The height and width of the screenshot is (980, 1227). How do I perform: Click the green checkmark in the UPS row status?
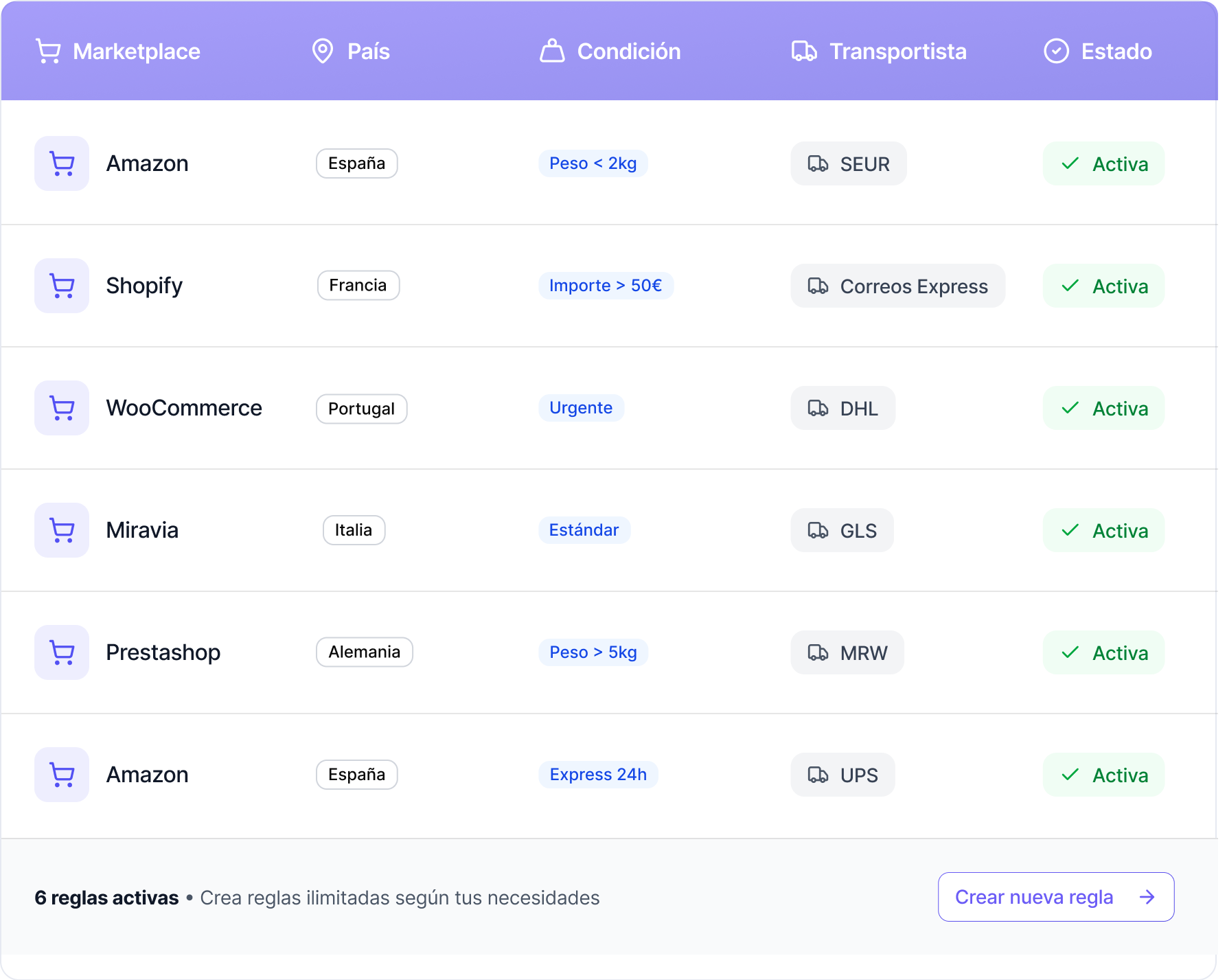pyautogui.click(x=1070, y=775)
